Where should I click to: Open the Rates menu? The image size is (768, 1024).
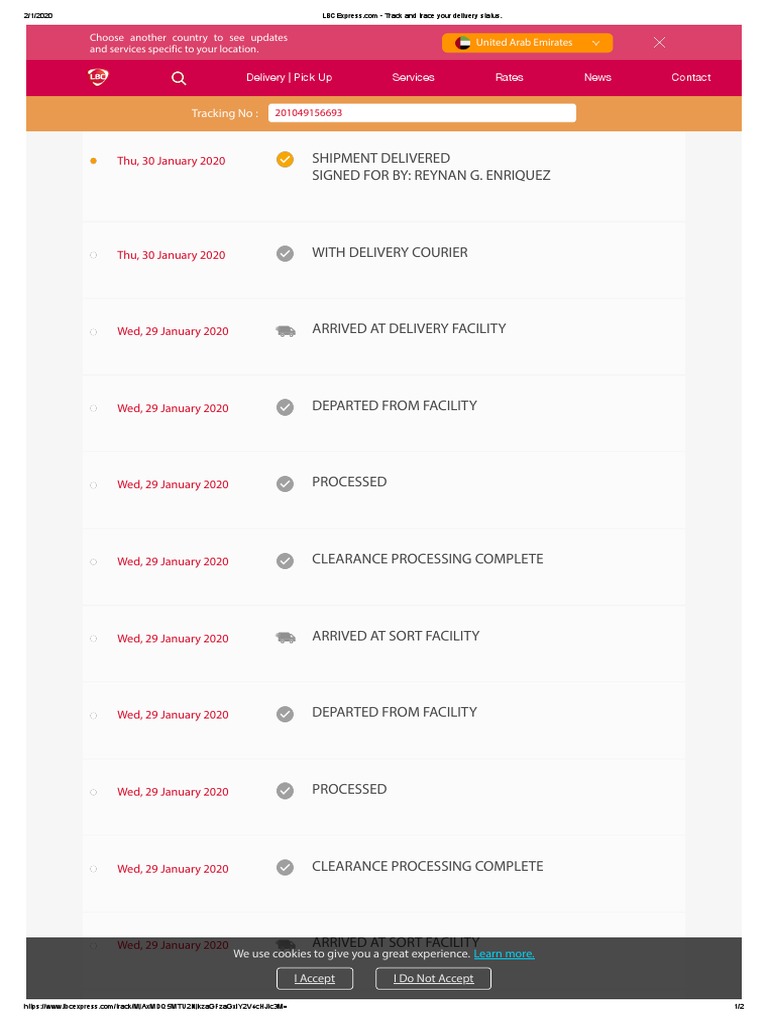coord(509,77)
